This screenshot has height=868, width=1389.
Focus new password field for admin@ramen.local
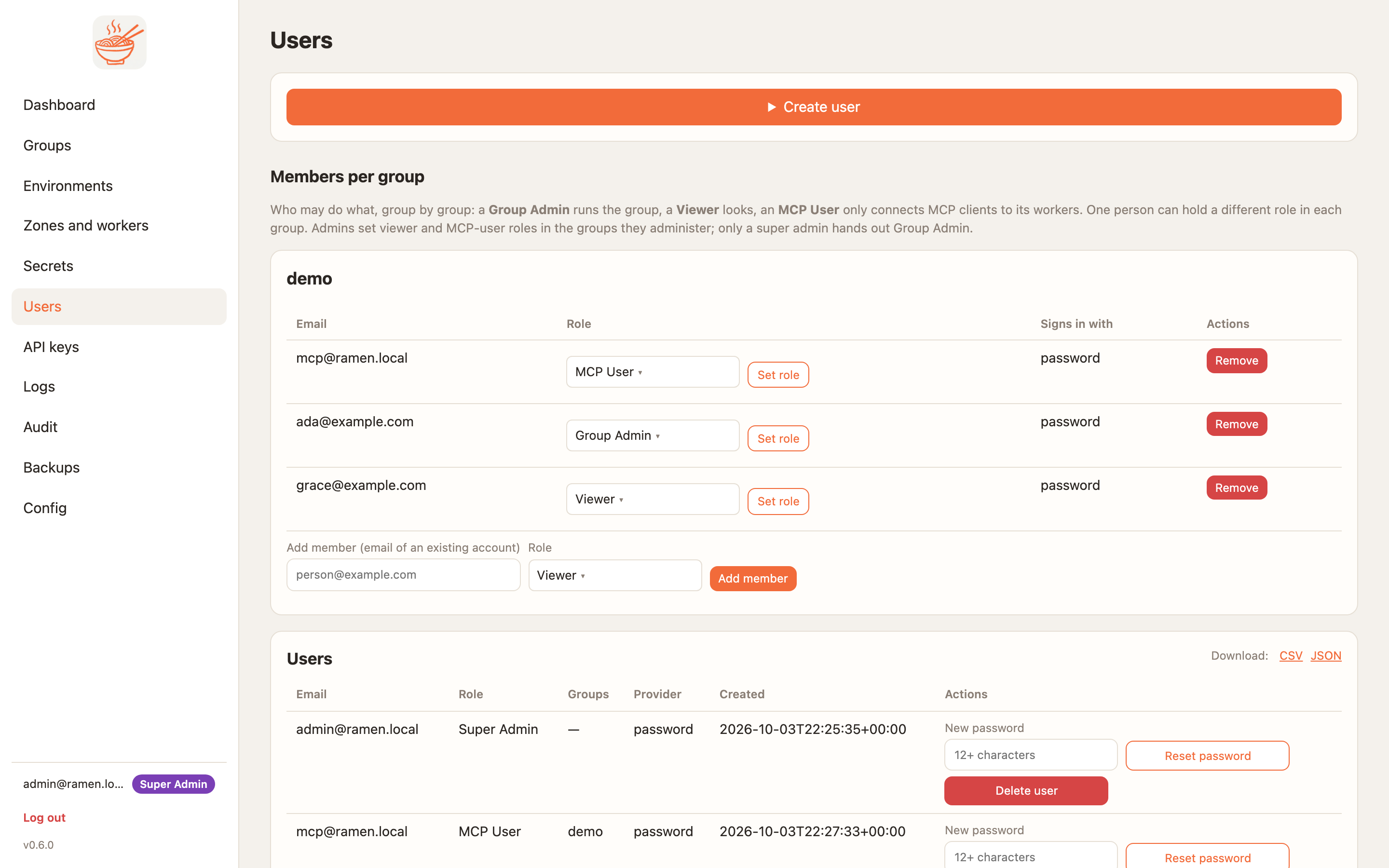click(x=1031, y=755)
